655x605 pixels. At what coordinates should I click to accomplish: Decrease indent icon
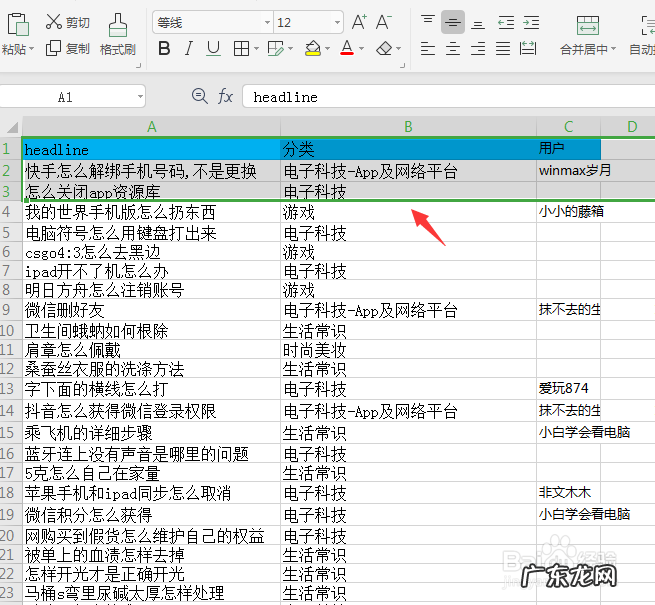click(506, 22)
